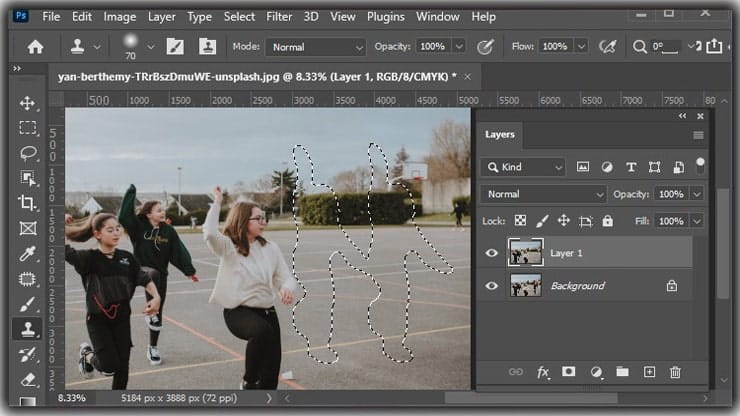Filter for smart objects

679,167
